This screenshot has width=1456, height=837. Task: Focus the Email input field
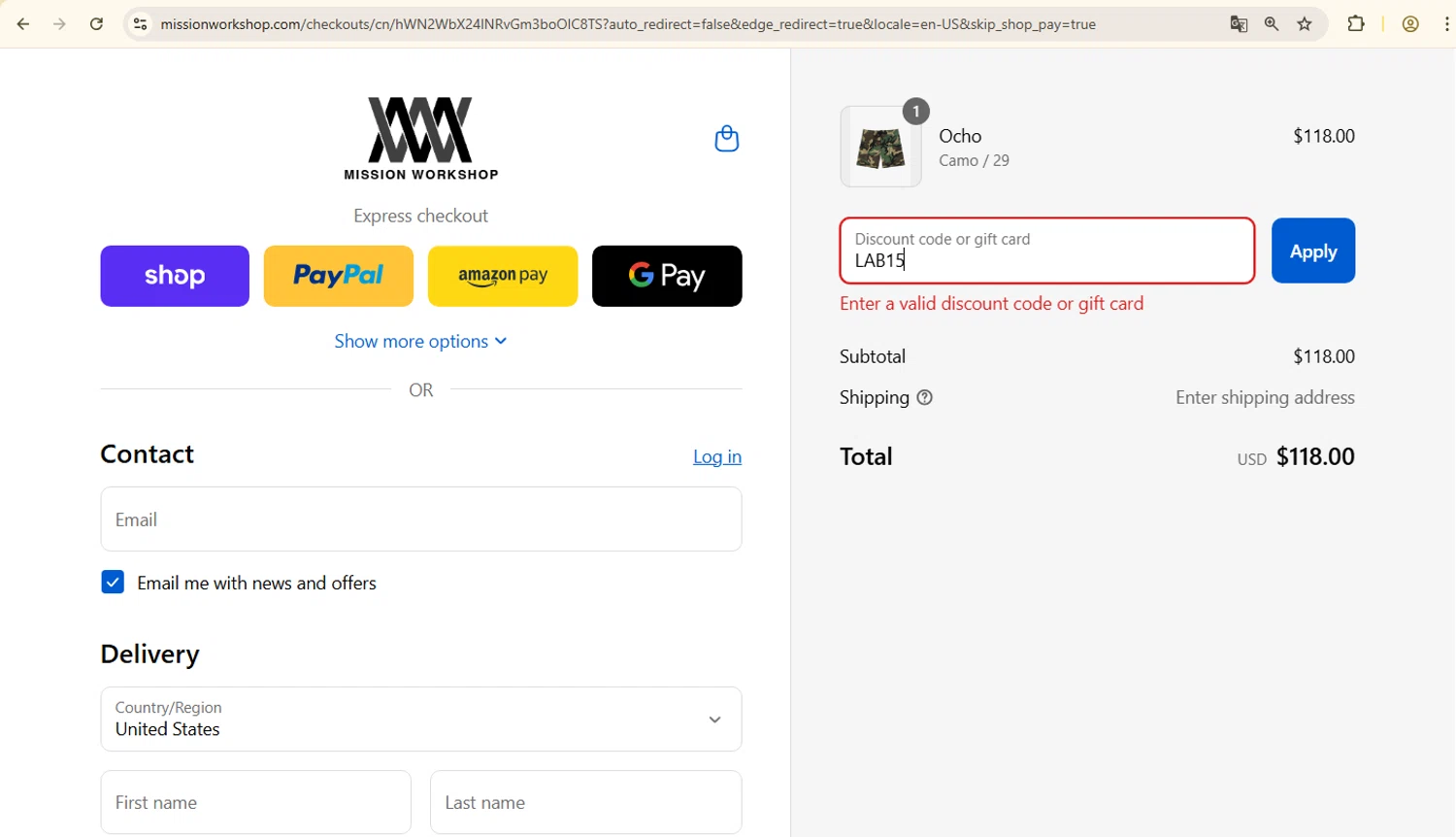[421, 519]
